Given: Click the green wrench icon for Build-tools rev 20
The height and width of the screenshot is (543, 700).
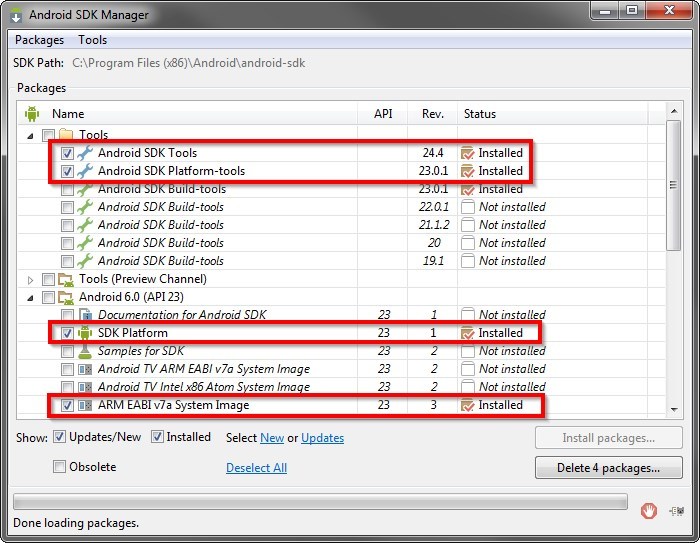Looking at the screenshot, I should (x=85, y=243).
